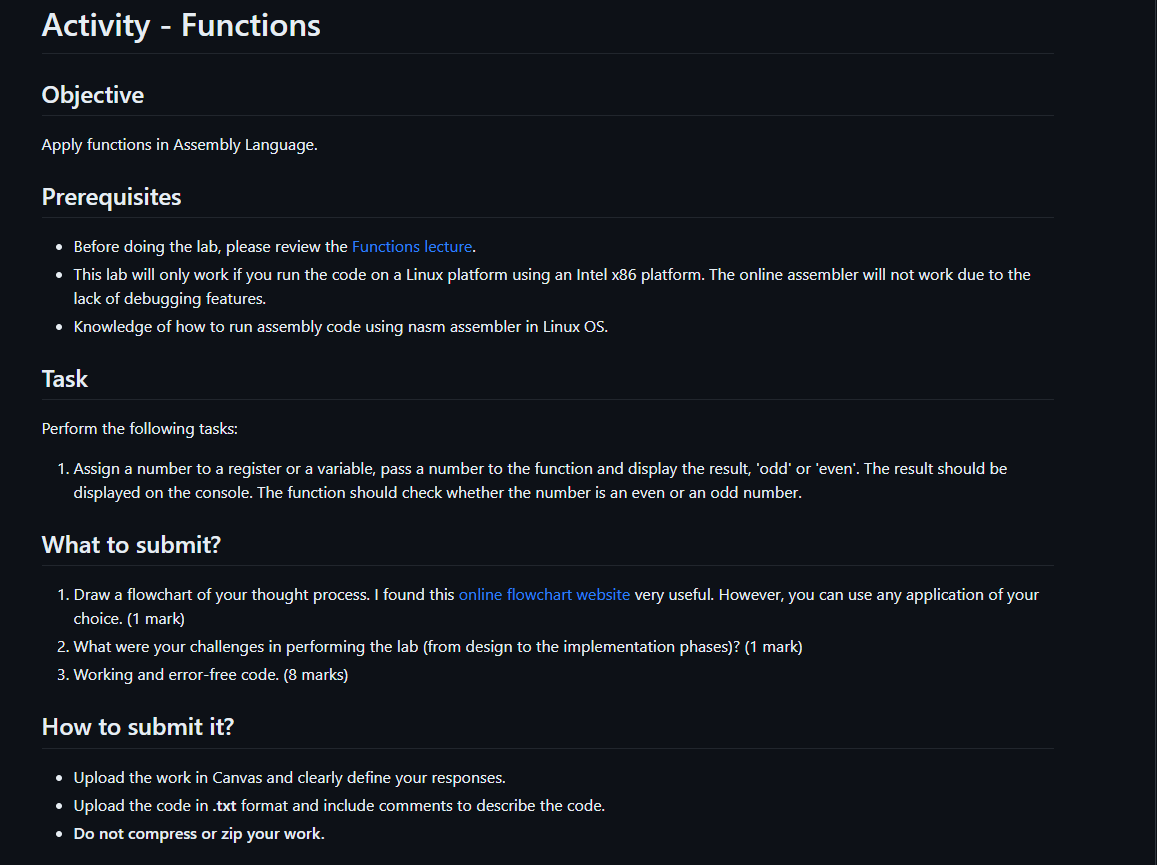Click the What to submit? heading

pos(131,545)
